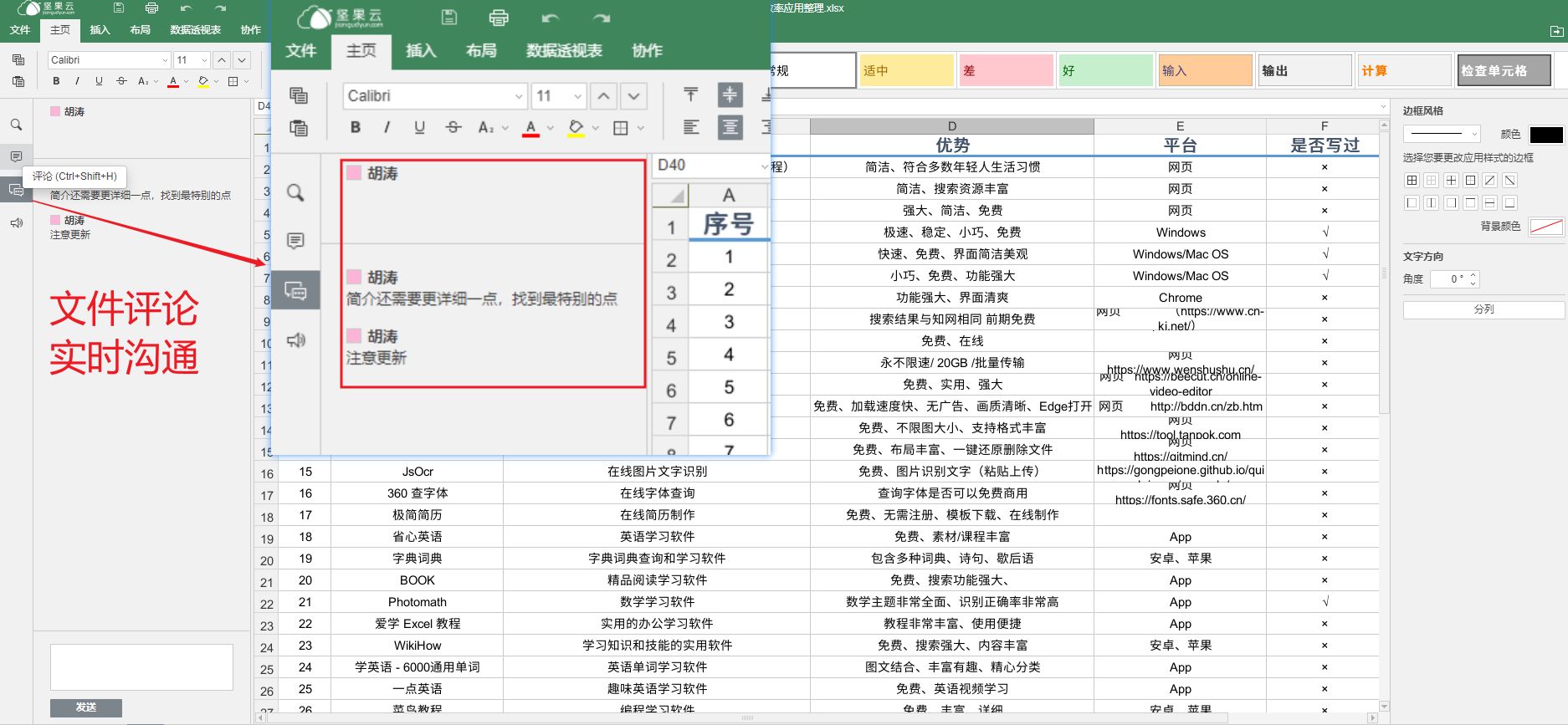Click the Photomath cell

[418, 602]
